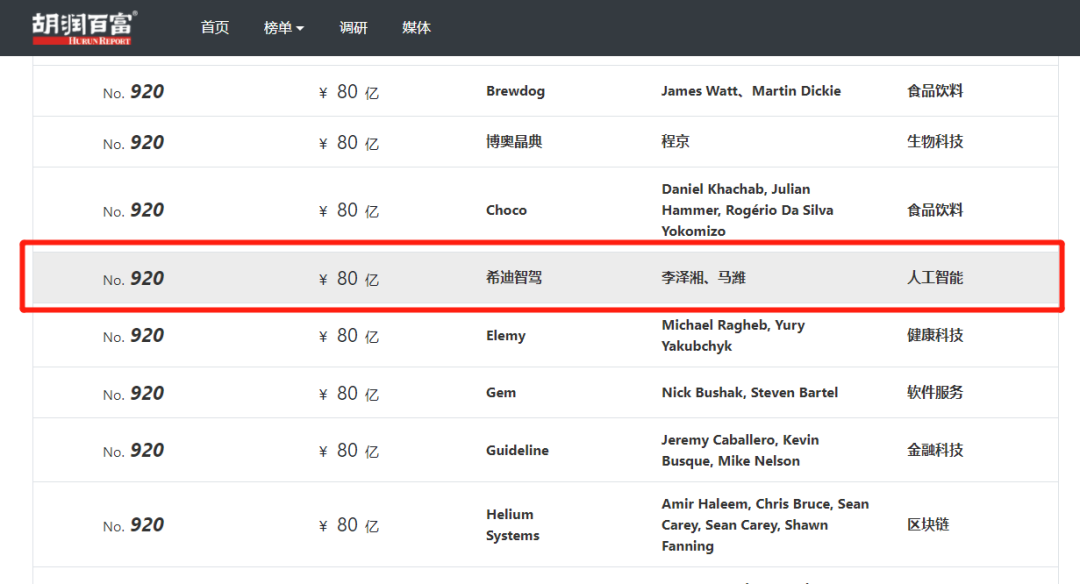Viewport: 1080px width, 584px height.
Task: Open the 首页 home menu item
Action: coord(215,28)
